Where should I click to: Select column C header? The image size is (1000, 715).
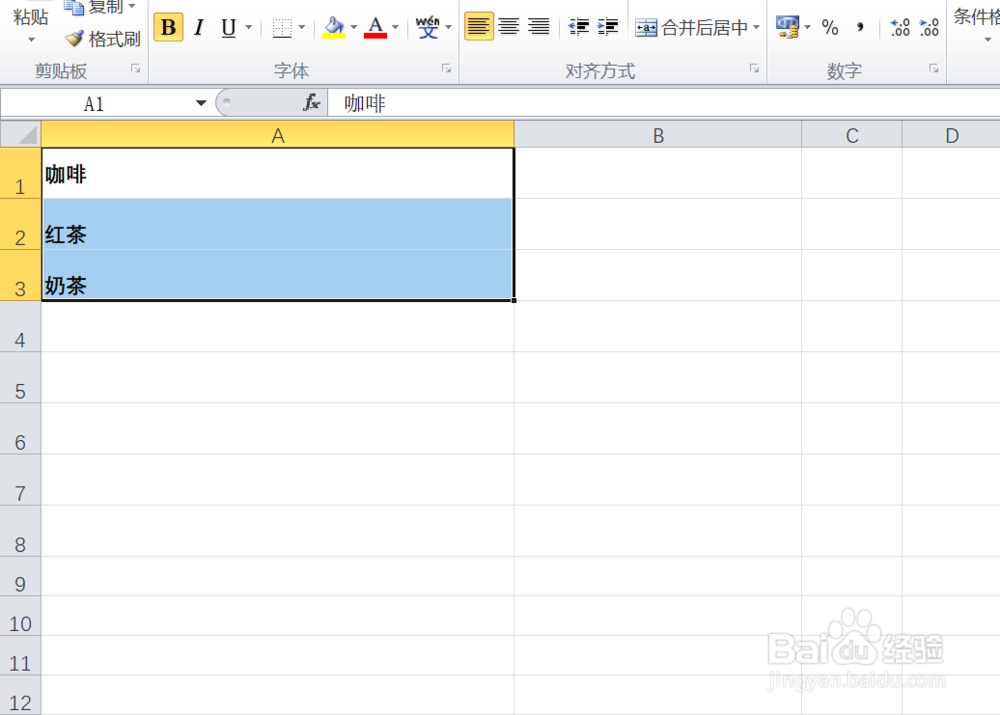(x=852, y=135)
